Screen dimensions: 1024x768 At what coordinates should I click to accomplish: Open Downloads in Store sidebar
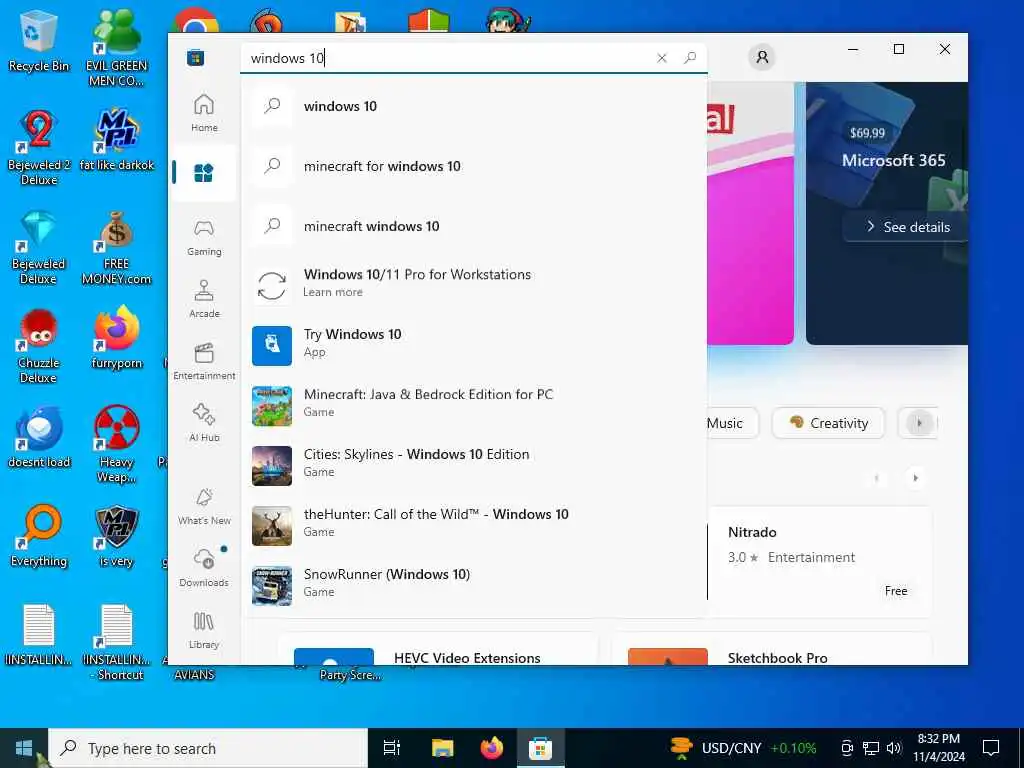coord(204,568)
